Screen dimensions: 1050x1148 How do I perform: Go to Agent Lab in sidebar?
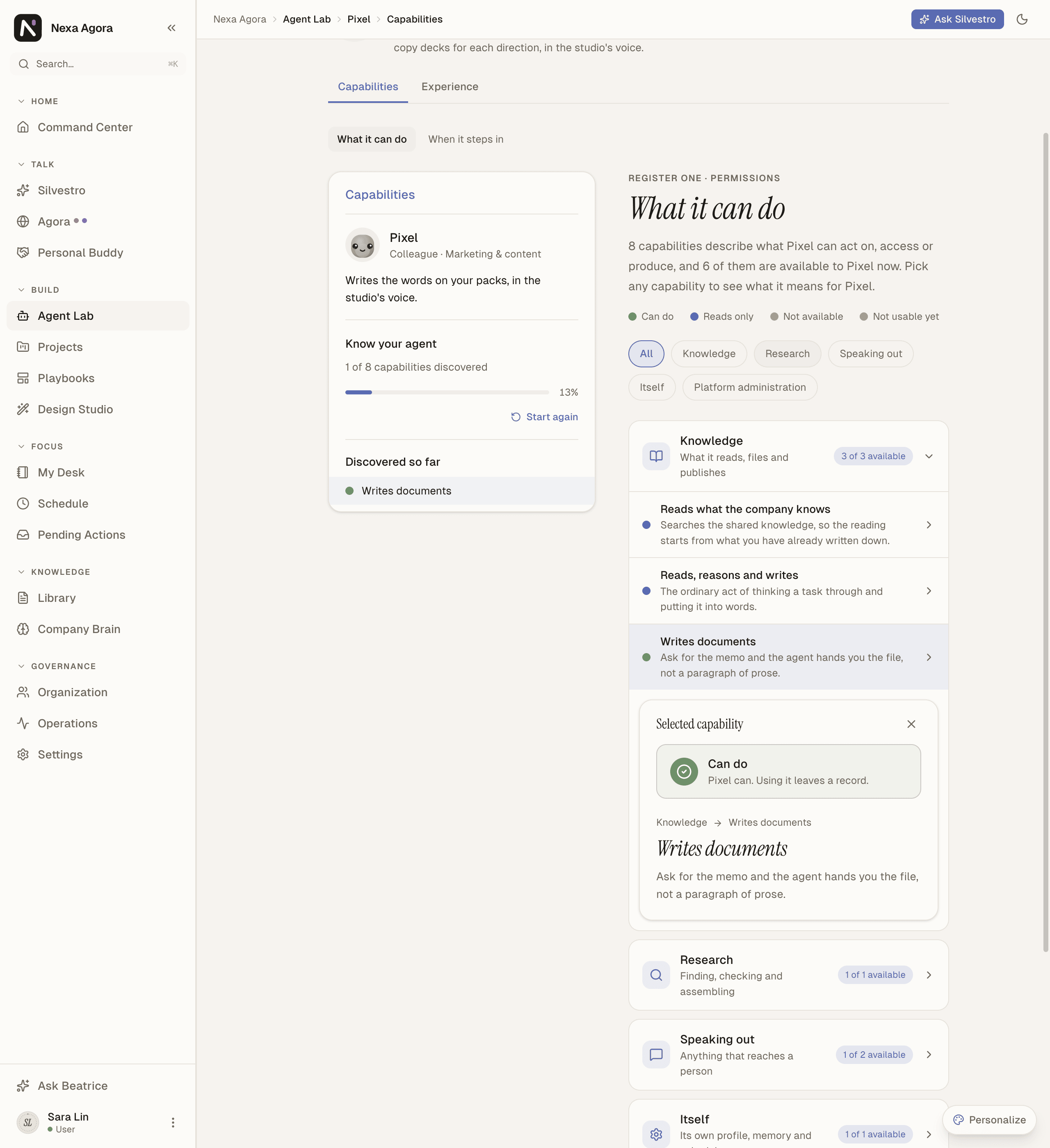[98, 316]
